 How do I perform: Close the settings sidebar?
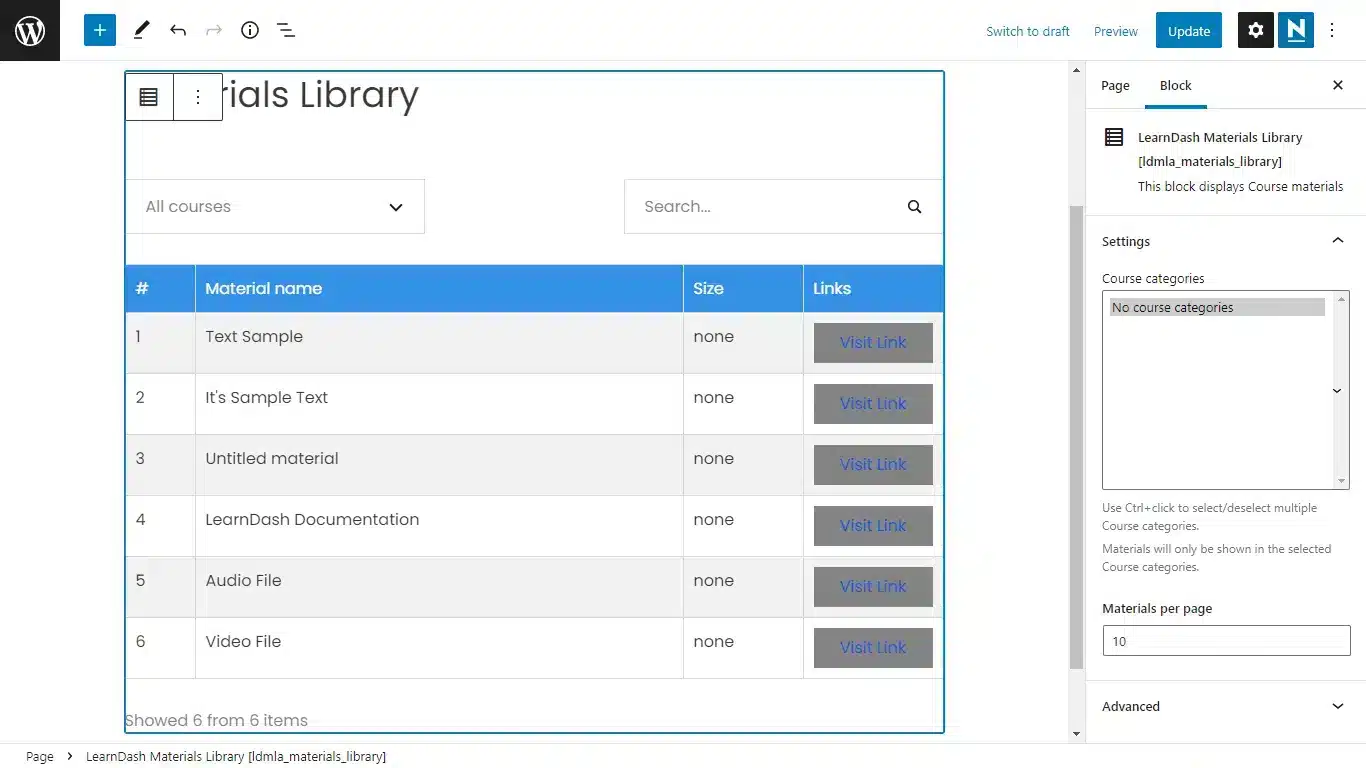1338,85
